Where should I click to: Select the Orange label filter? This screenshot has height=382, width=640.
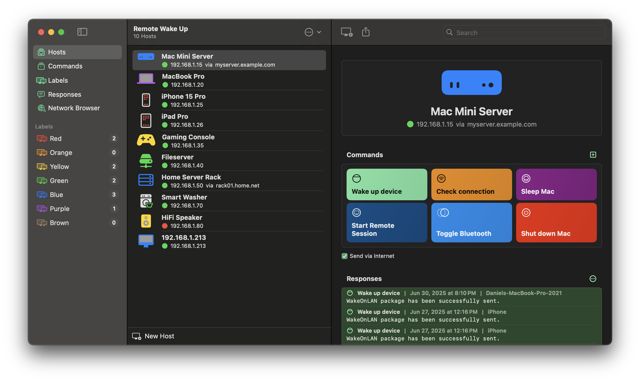click(78, 152)
